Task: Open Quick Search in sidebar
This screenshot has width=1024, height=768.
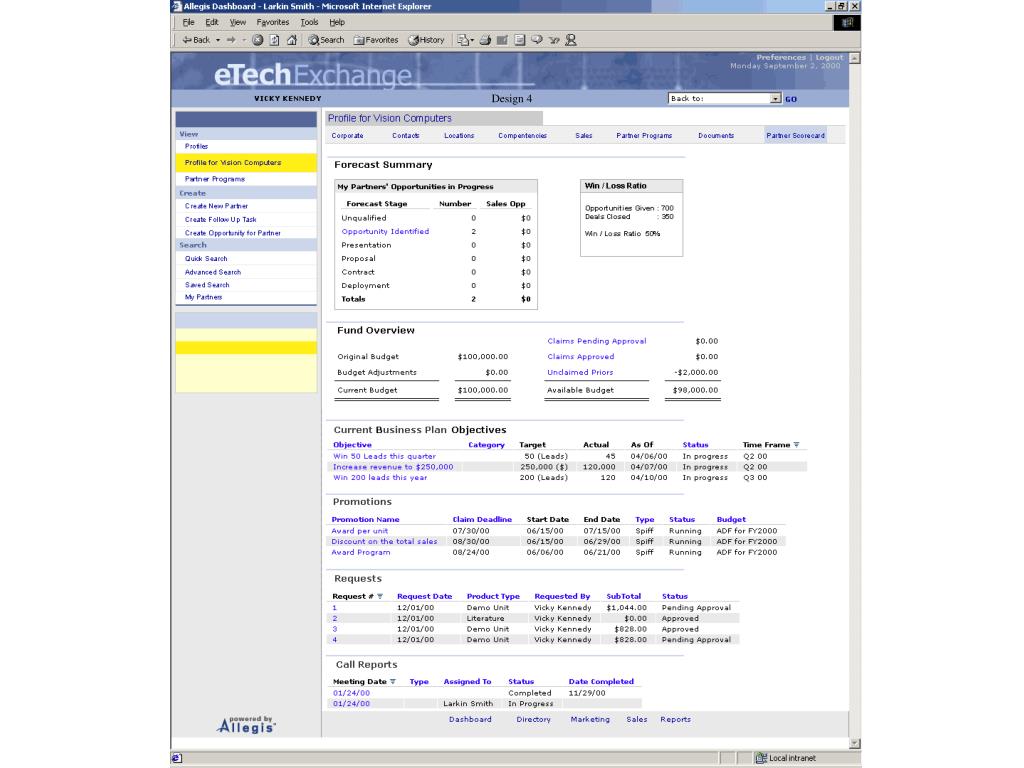Action: [x=206, y=259]
